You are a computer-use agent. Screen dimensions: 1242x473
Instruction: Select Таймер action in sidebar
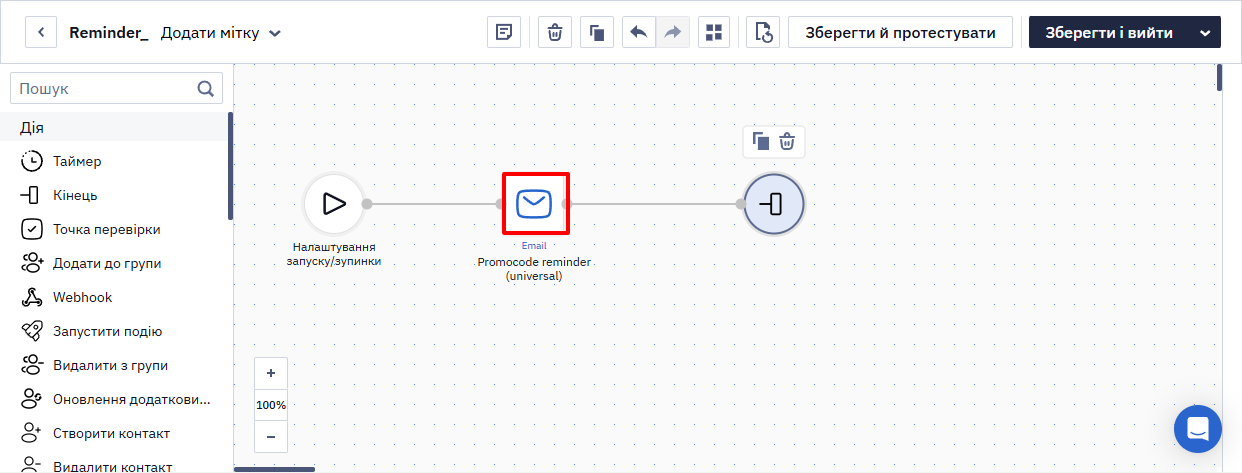point(77,161)
